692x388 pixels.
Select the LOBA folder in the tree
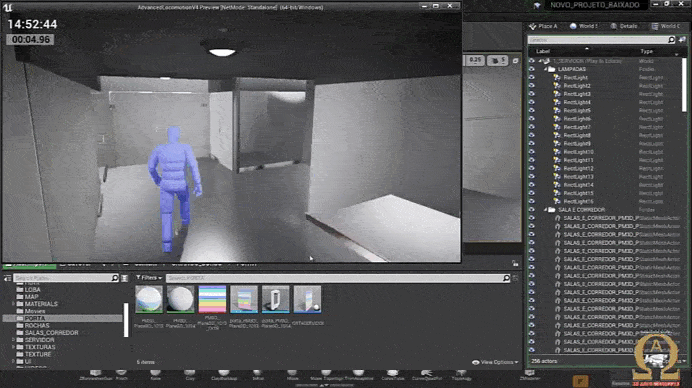33,290
